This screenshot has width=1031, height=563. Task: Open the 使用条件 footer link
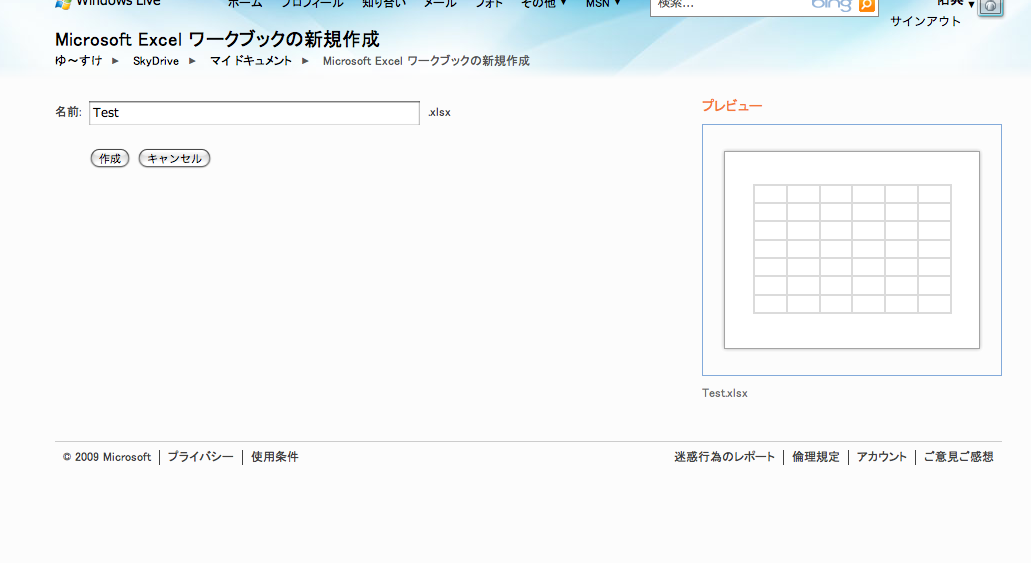[x=275, y=456]
